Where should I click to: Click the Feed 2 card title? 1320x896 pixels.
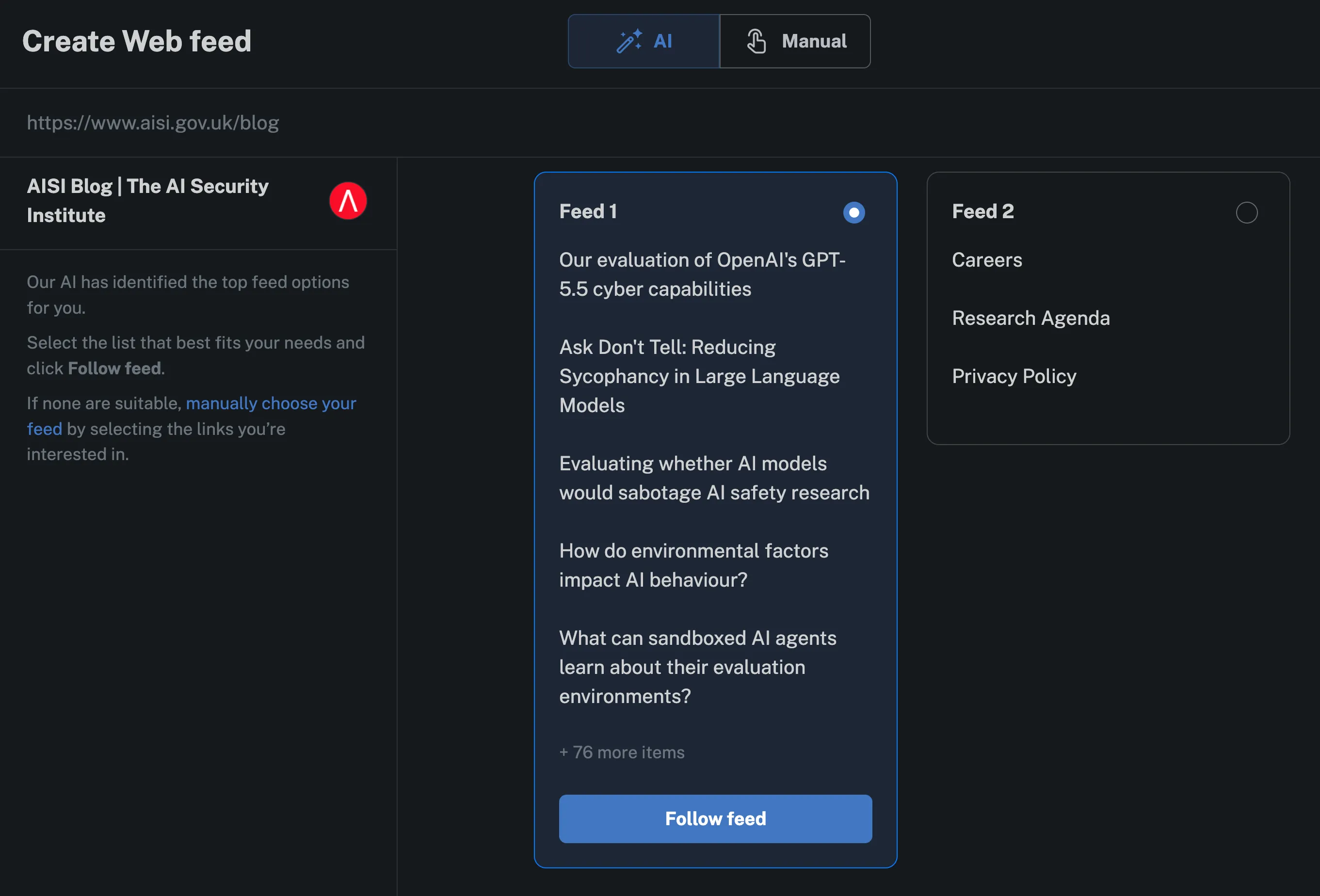click(x=982, y=211)
